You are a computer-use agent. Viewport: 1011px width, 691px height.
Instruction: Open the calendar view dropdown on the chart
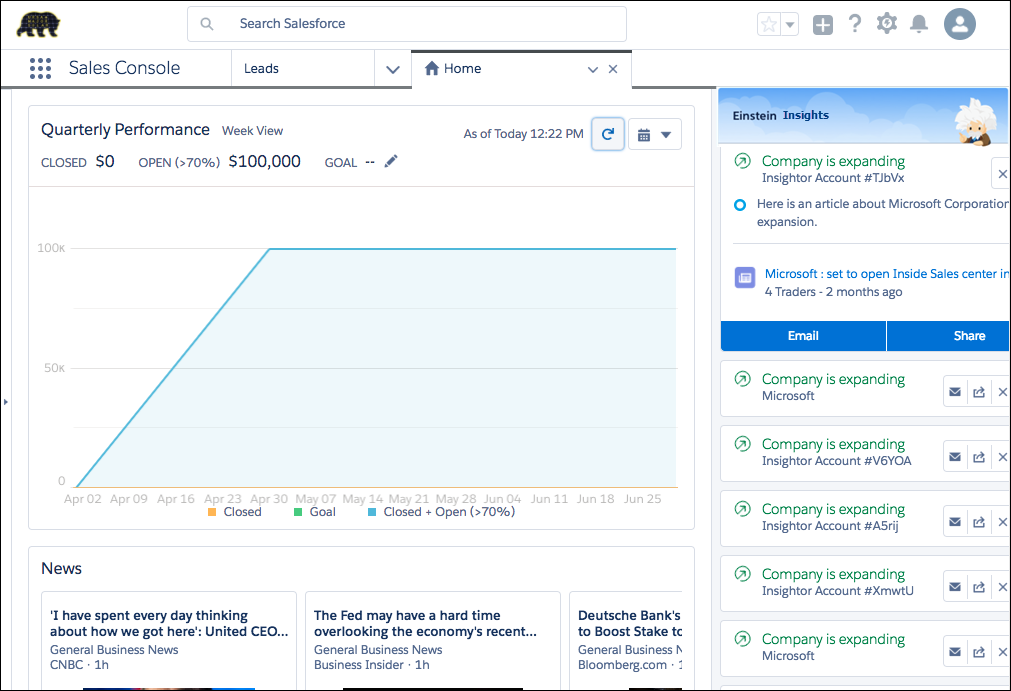pos(654,135)
